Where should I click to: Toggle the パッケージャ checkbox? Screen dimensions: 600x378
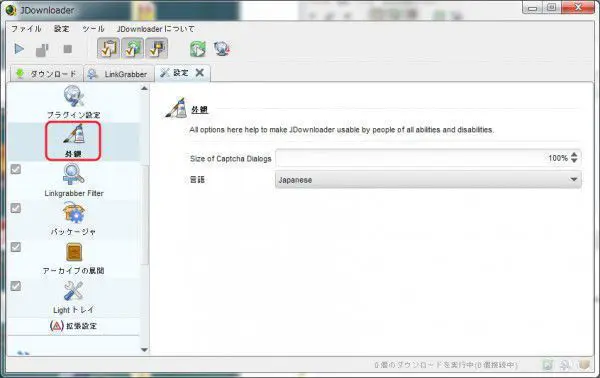click(16, 208)
